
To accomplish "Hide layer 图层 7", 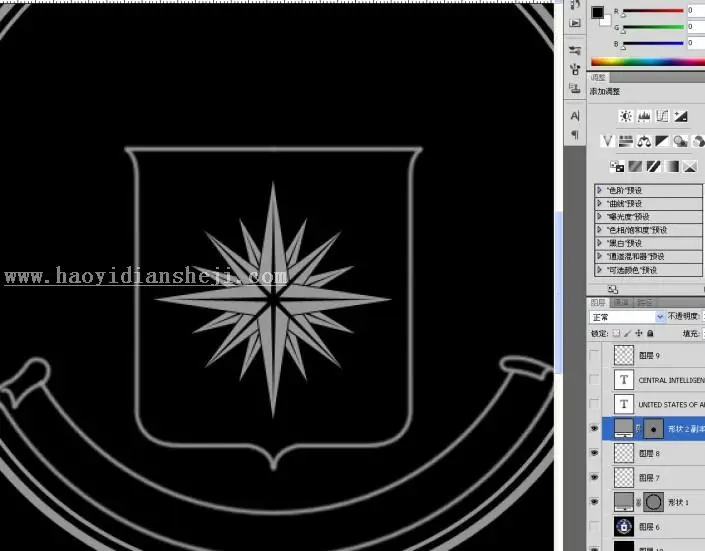I will click(594, 477).
